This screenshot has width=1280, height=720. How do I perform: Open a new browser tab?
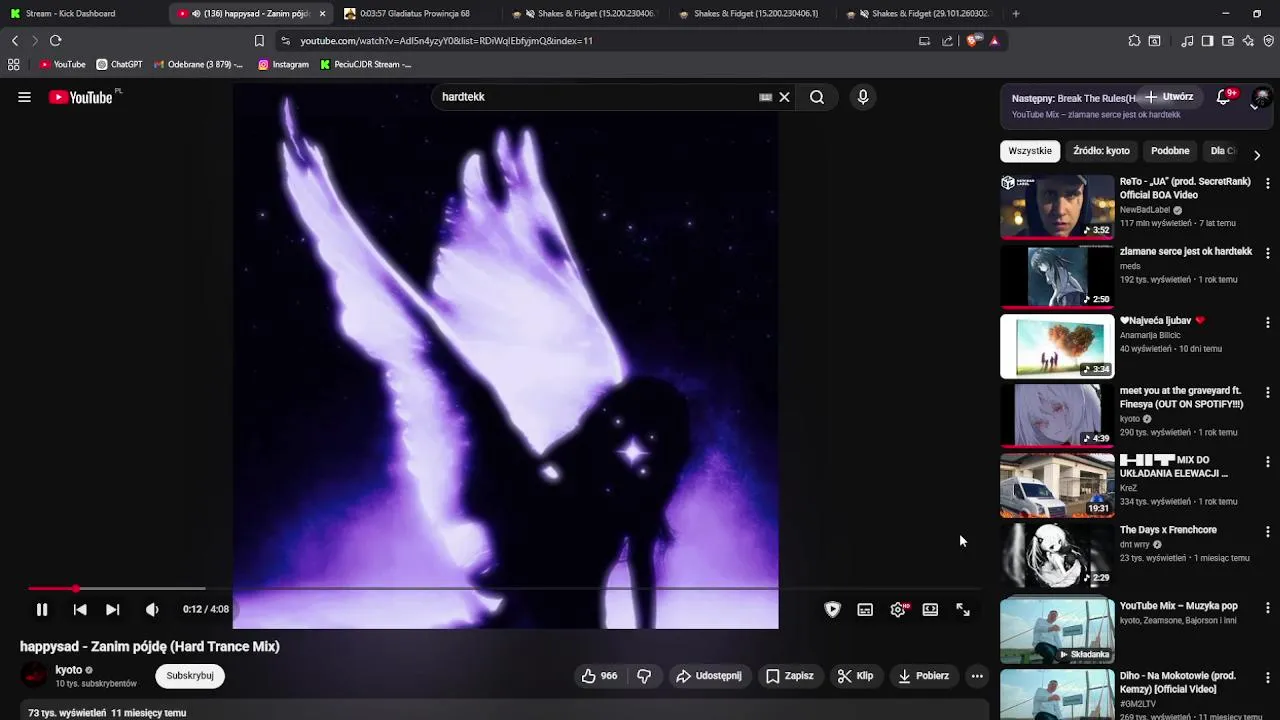(1016, 14)
